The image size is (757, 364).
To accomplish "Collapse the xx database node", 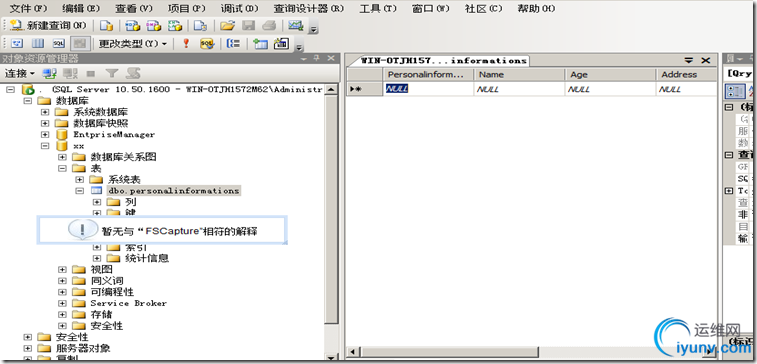I will pos(45,146).
